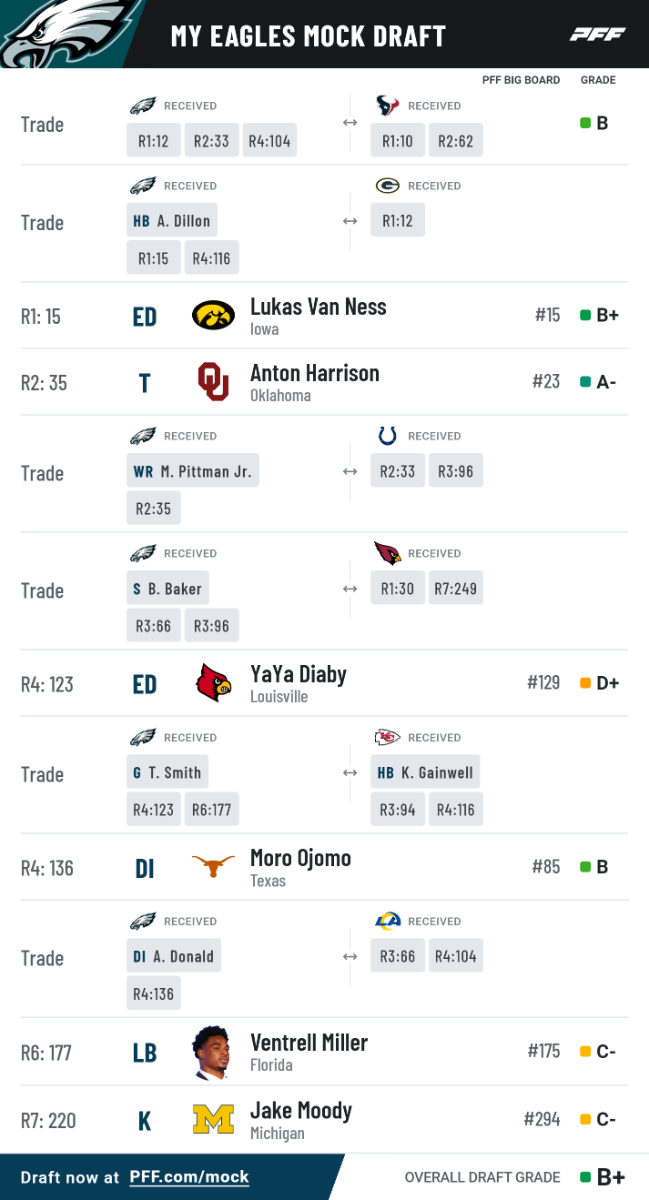Click the HB A. Dillon trade chip

tap(172, 221)
